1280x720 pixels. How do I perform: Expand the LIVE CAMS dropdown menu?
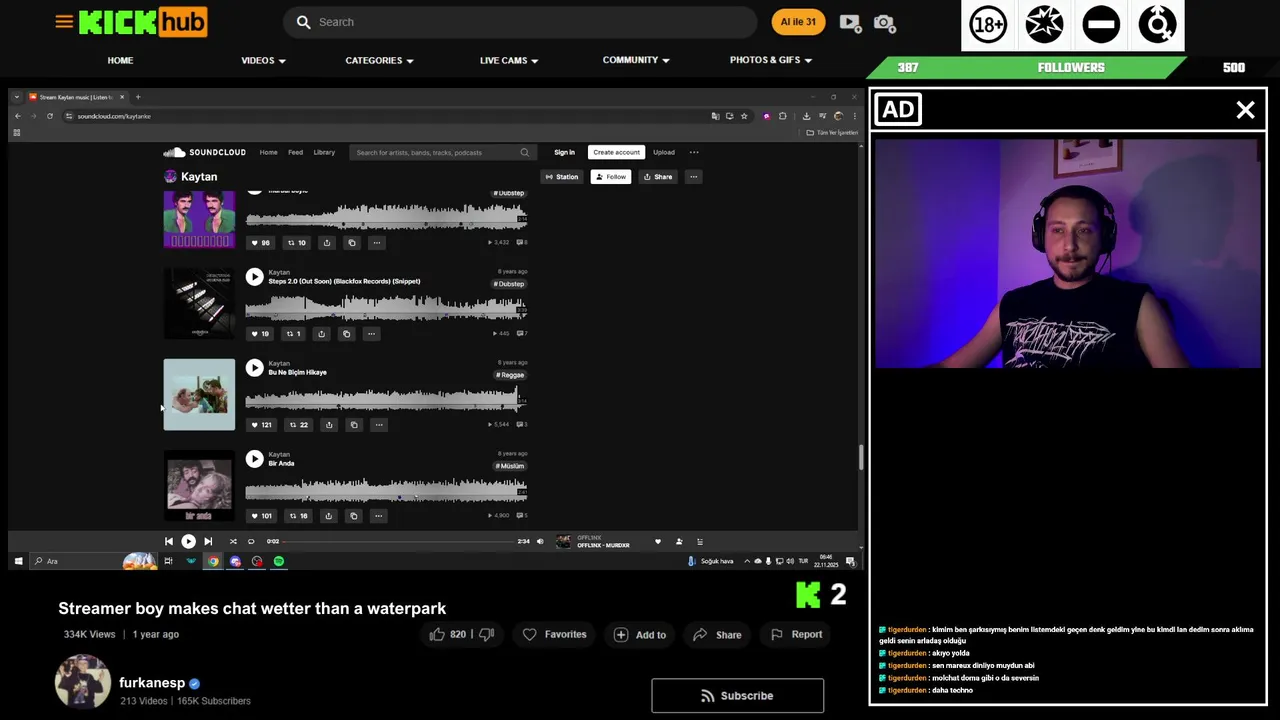(509, 60)
